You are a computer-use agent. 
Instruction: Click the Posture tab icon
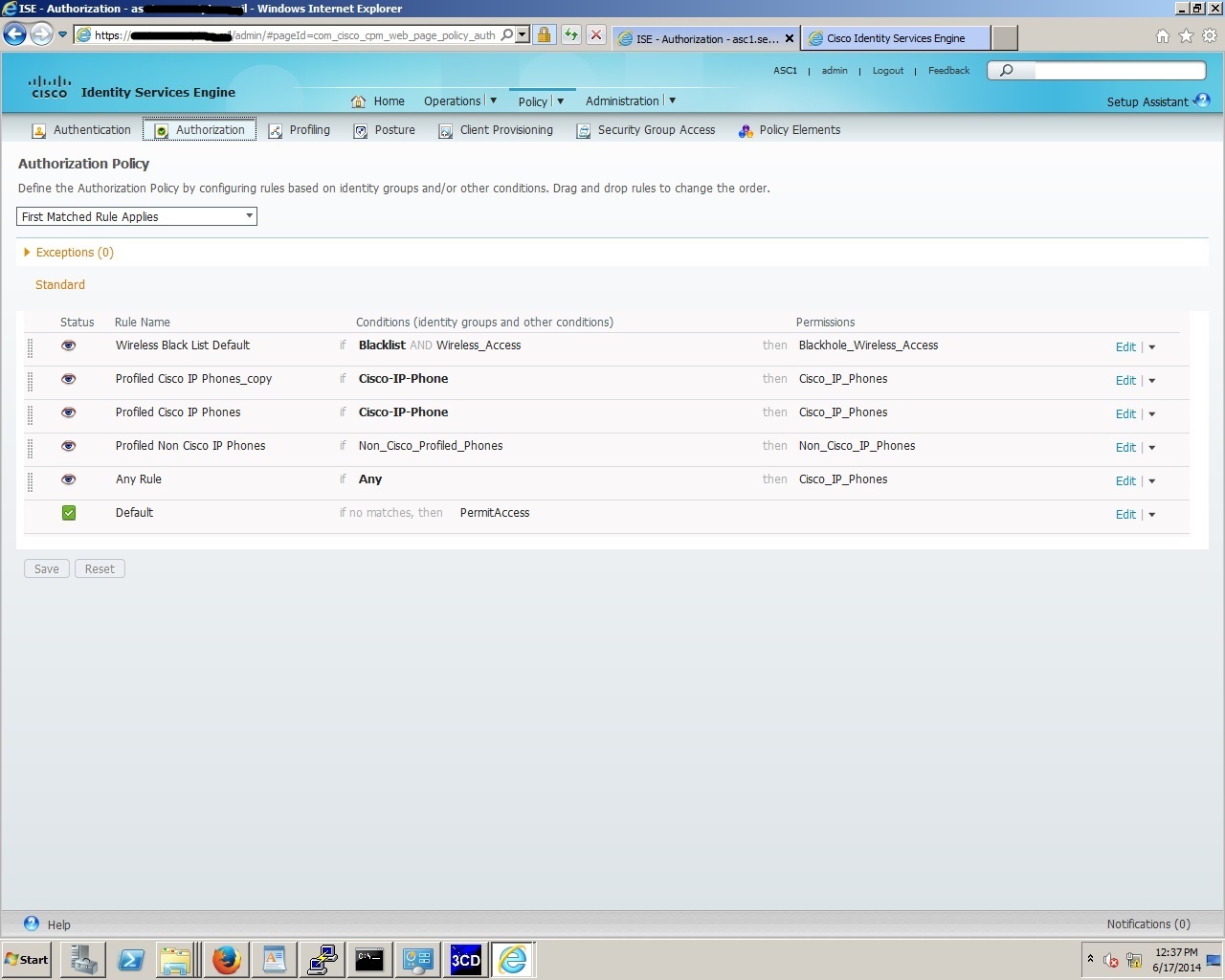pos(361,131)
